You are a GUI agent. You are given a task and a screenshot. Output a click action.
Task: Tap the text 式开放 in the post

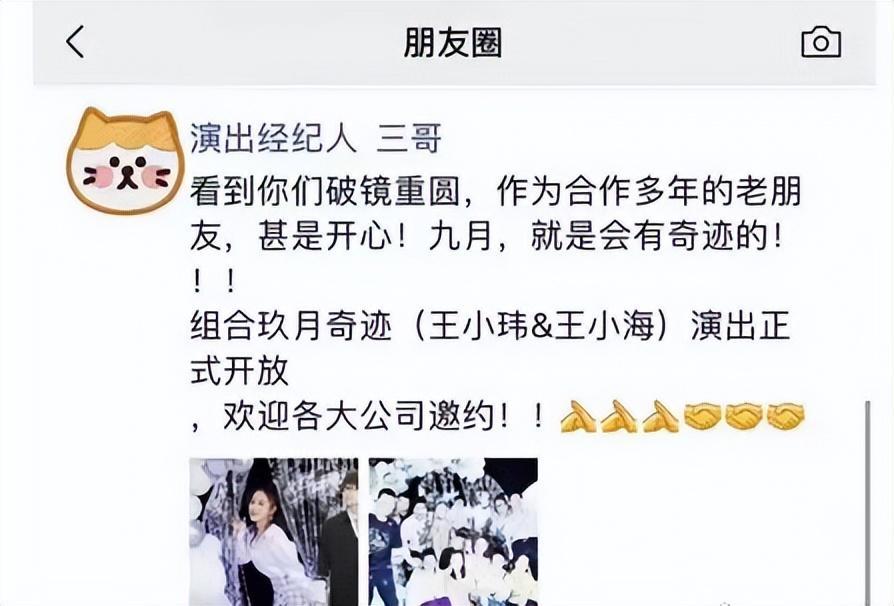[239, 372]
